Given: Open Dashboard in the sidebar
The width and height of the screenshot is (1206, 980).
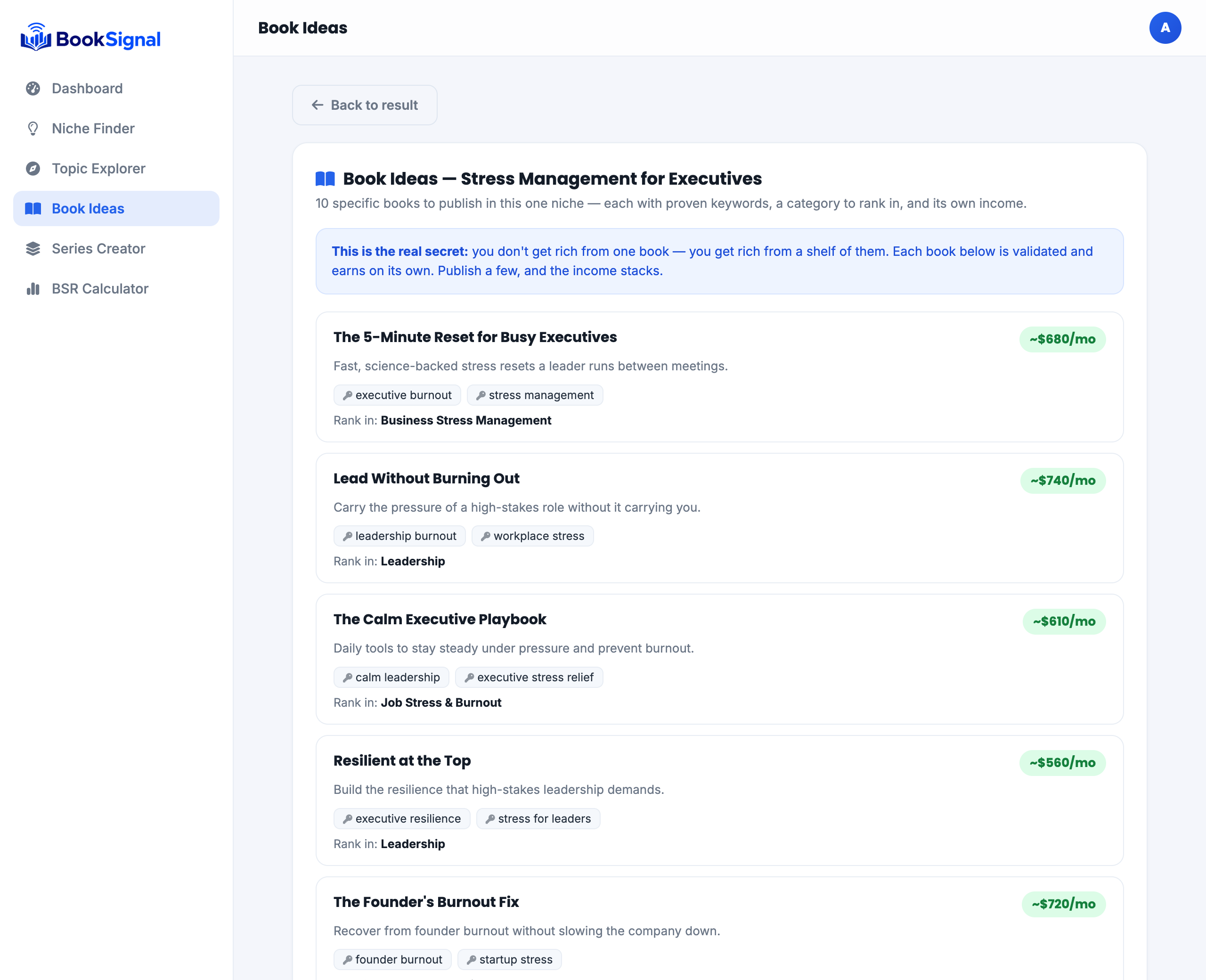Looking at the screenshot, I should point(116,89).
